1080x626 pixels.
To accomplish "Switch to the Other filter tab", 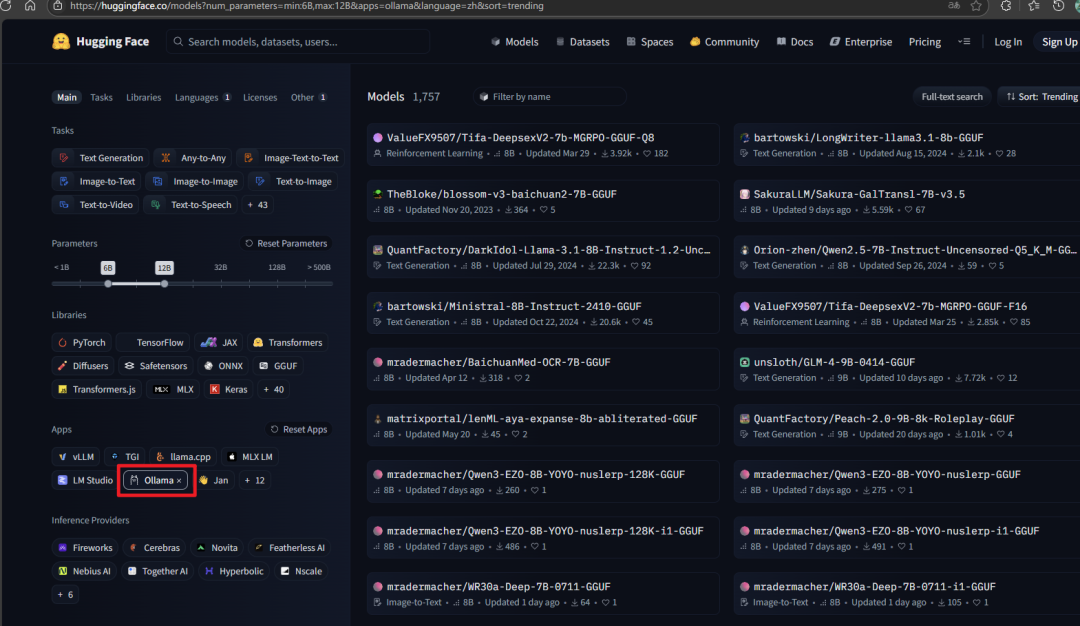I will (308, 97).
